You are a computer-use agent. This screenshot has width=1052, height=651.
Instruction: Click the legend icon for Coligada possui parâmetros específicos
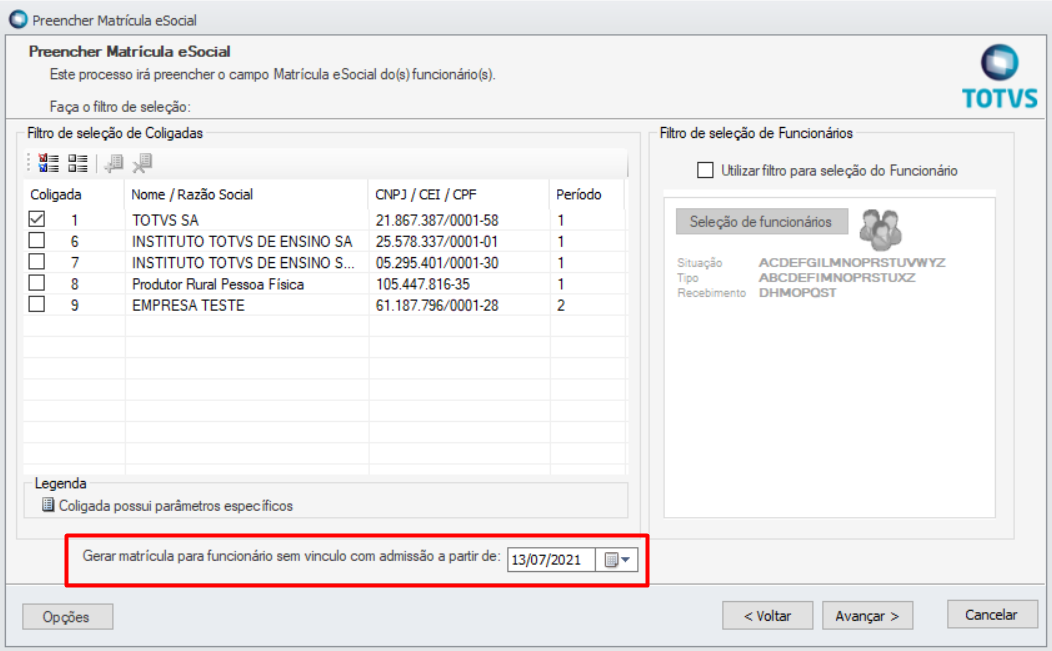tap(48, 505)
